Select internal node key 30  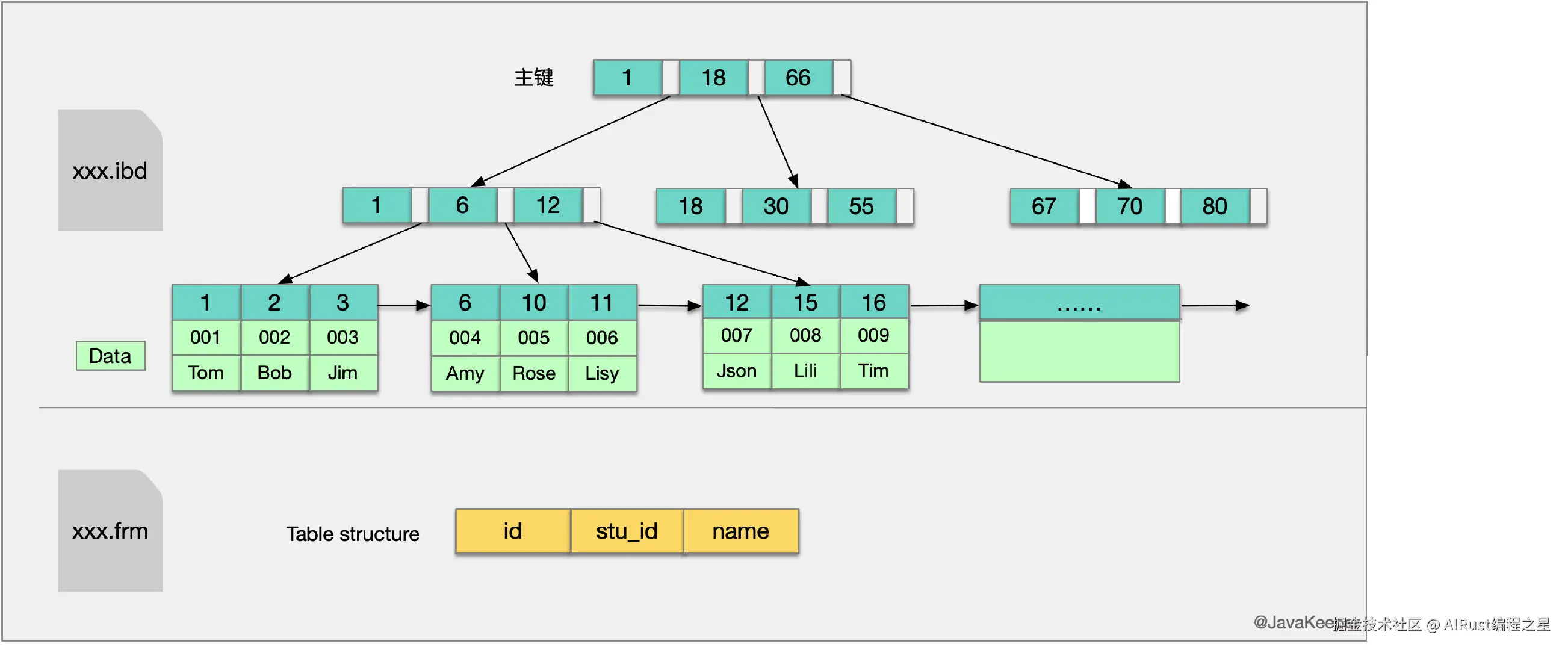[776, 206]
